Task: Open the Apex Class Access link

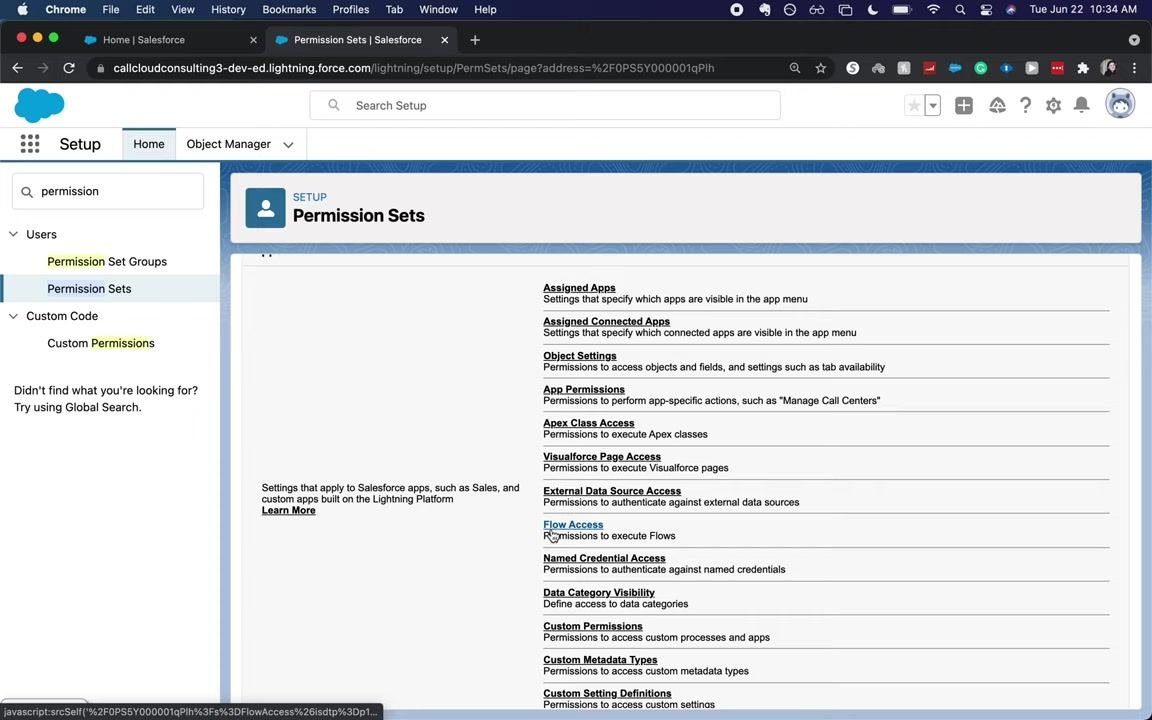Action: coord(588,423)
